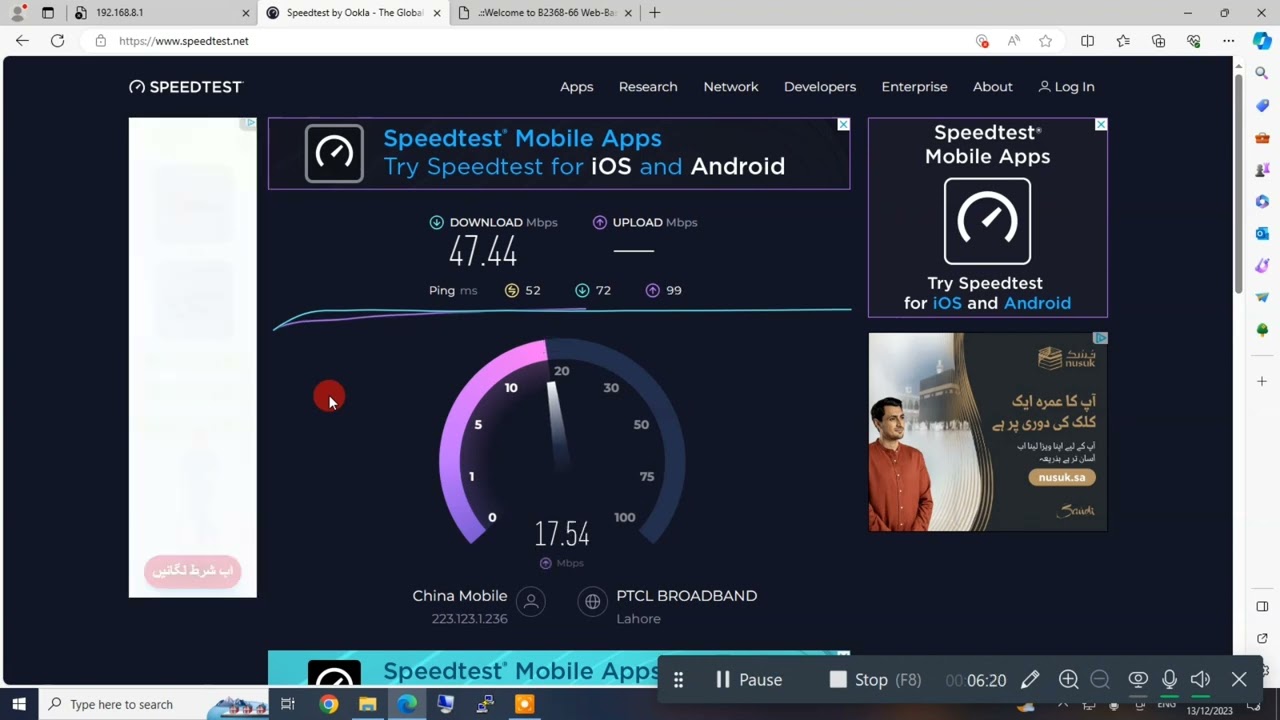Open the Developers navigation item

tap(820, 87)
